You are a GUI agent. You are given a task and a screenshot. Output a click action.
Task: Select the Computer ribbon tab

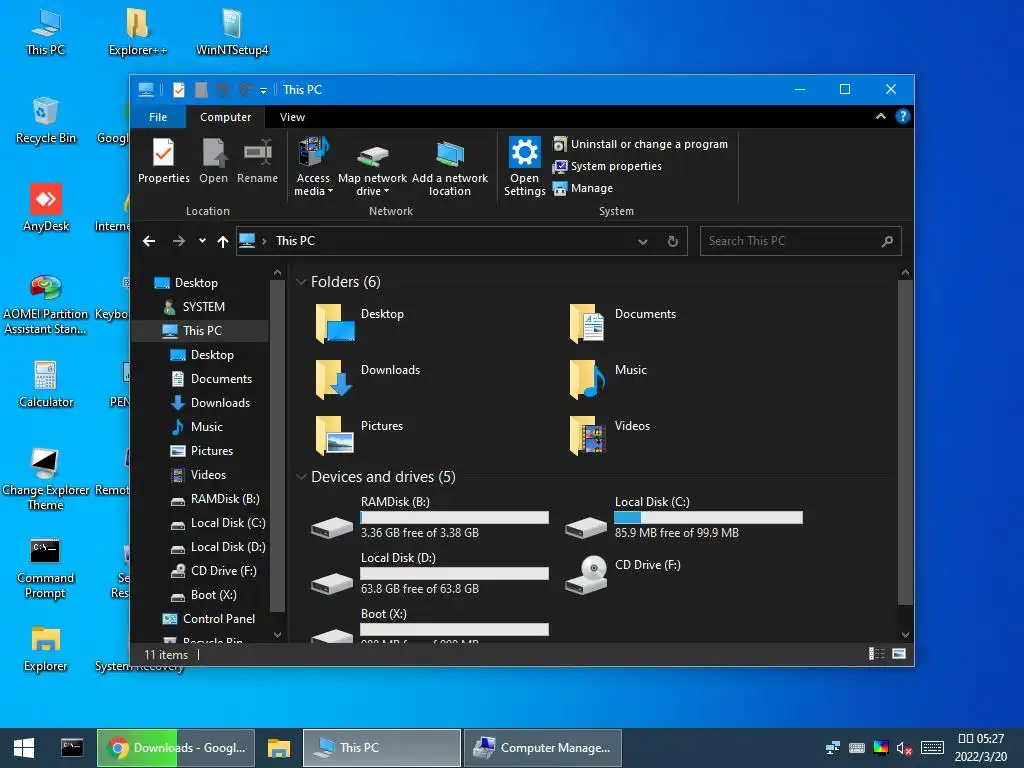pyautogui.click(x=225, y=117)
